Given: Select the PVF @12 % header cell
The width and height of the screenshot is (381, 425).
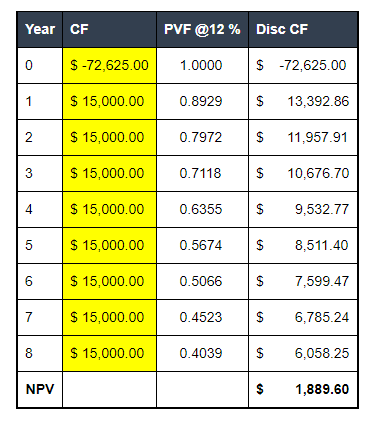Looking at the screenshot, I should pos(202,29).
